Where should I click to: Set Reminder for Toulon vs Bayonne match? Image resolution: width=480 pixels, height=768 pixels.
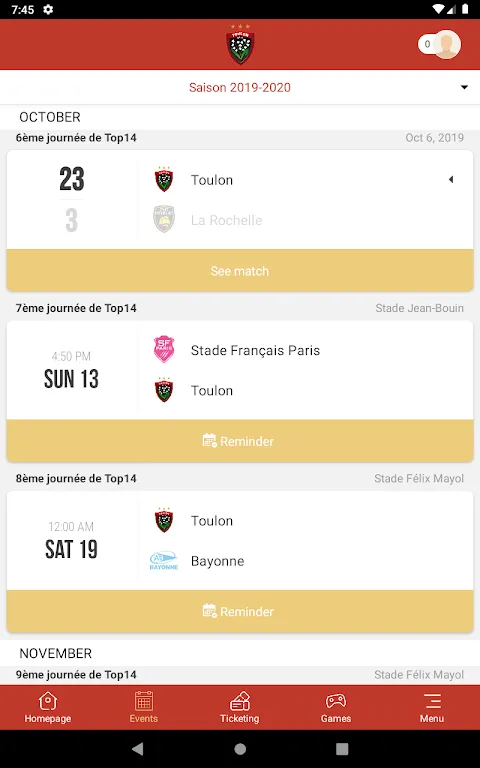(240, 611)
